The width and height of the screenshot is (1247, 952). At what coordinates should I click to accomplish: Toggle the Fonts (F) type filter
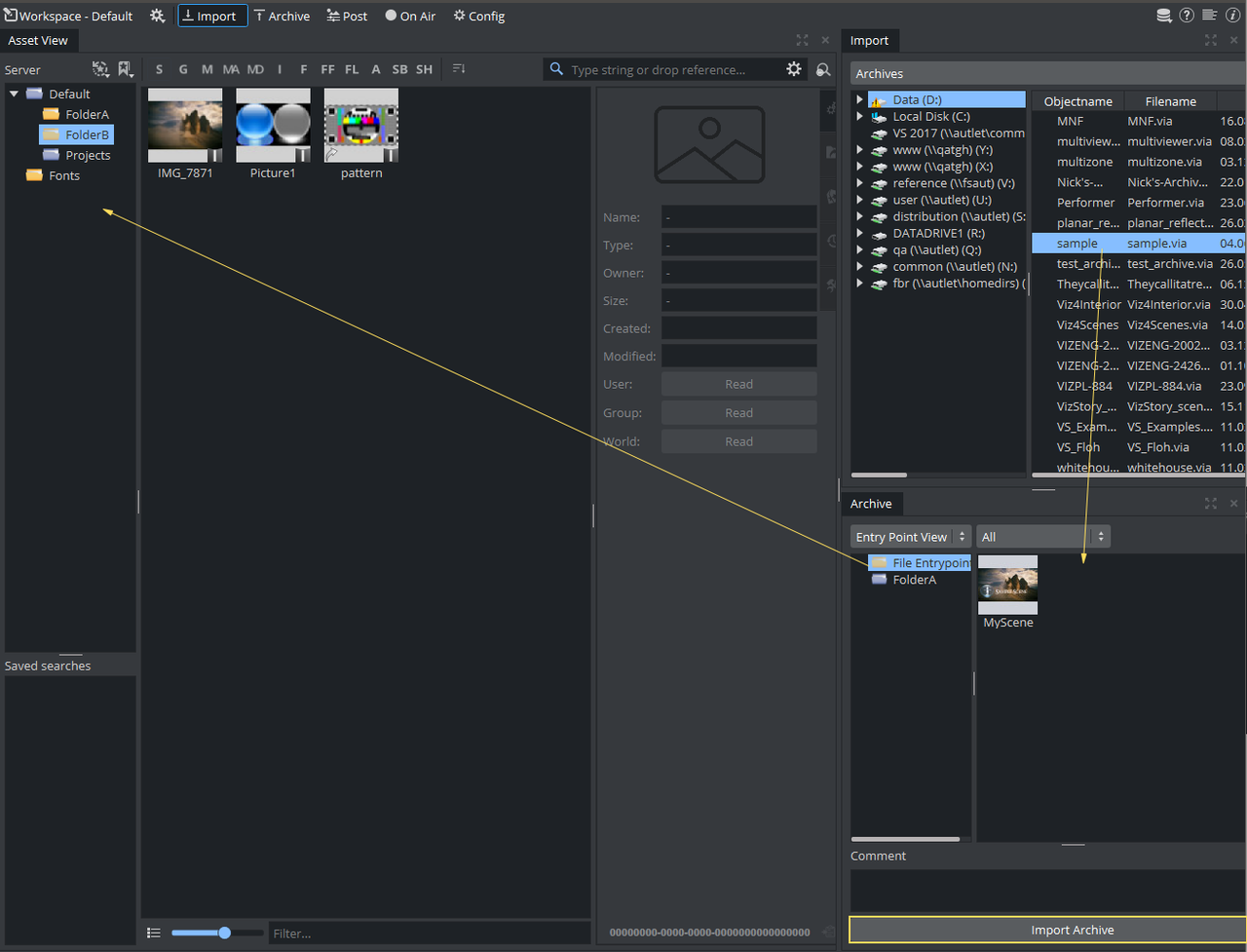click(304, 69)
